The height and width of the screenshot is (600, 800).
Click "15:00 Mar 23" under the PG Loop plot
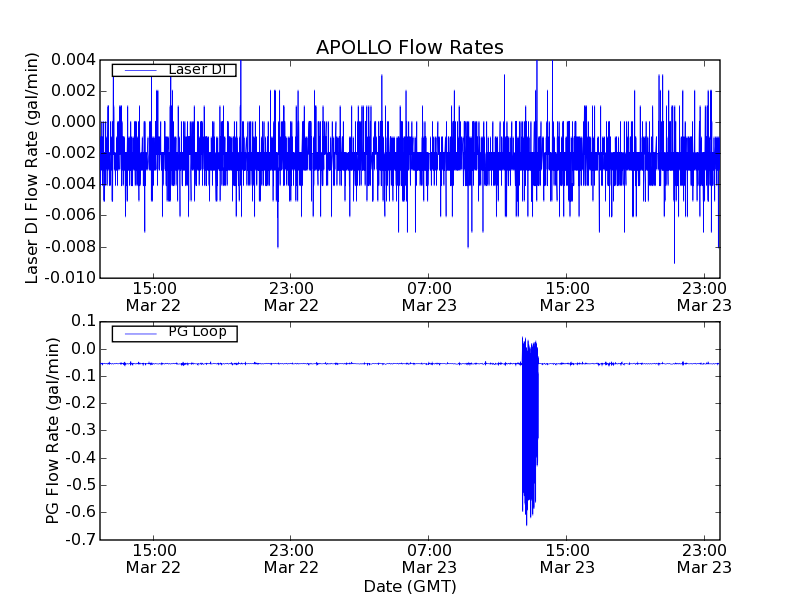tap(567, 559)
